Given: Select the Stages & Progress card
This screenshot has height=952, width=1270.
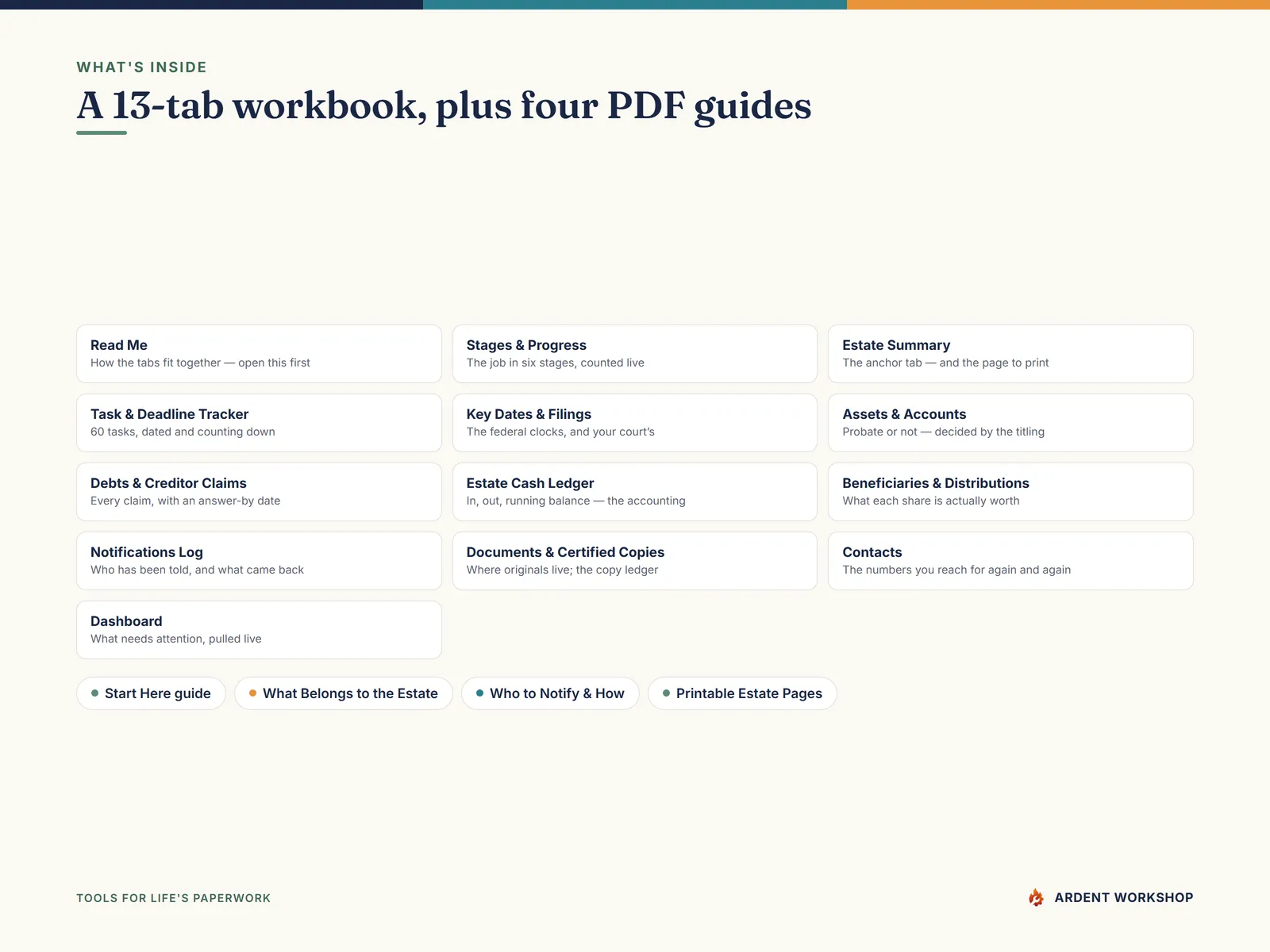Looking at the screenshot, I should pos(634,354).
